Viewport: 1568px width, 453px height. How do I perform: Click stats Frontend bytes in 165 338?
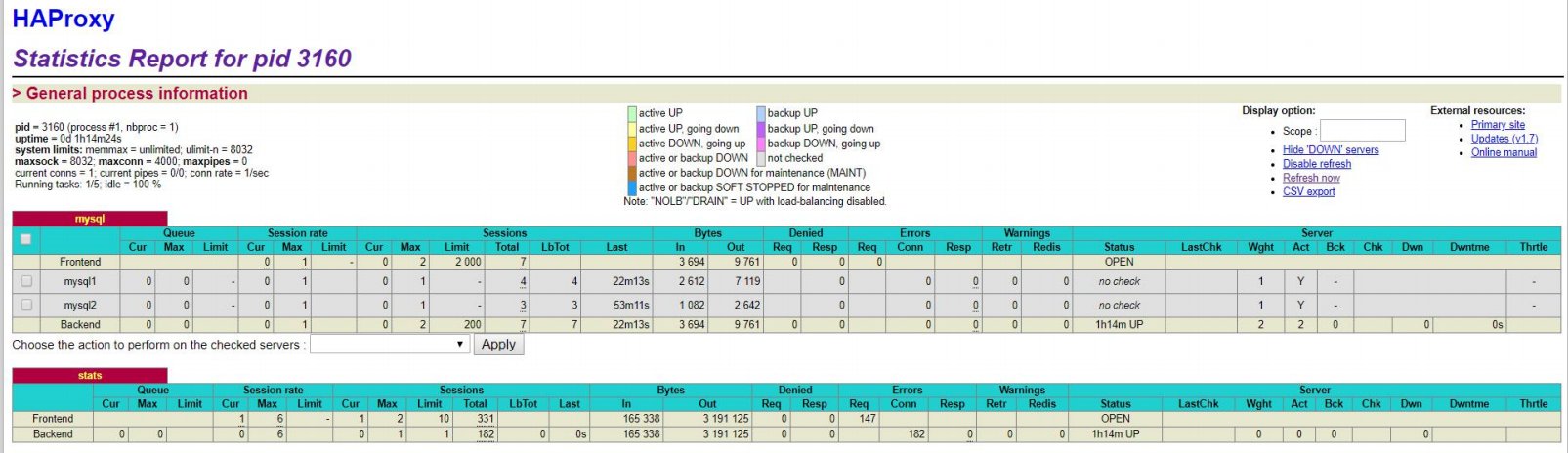pyautogui.click(x=642, y=418)
